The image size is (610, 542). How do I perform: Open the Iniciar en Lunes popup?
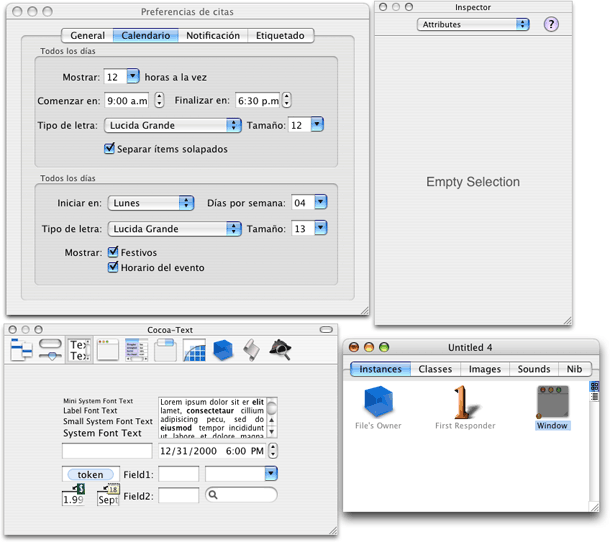point(151,203)
